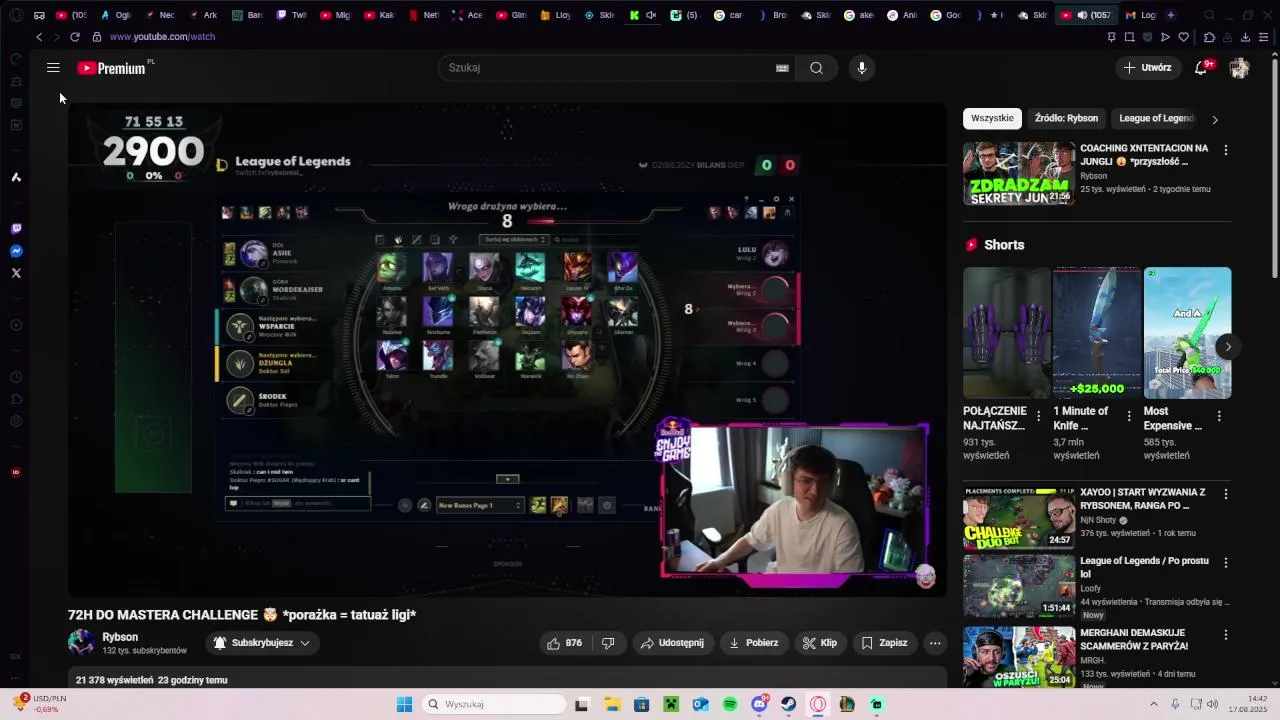Select the Wszystkie filter chip
The image size is (1280, 720).
tap(992, 119)
